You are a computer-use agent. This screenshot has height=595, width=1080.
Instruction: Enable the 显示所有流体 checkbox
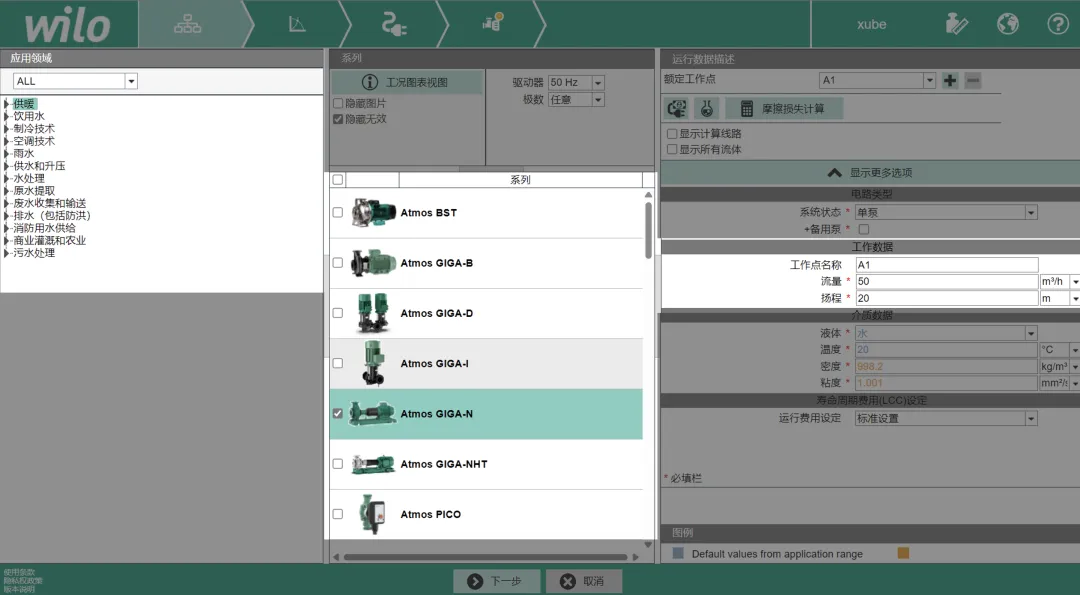click(672, 149)
